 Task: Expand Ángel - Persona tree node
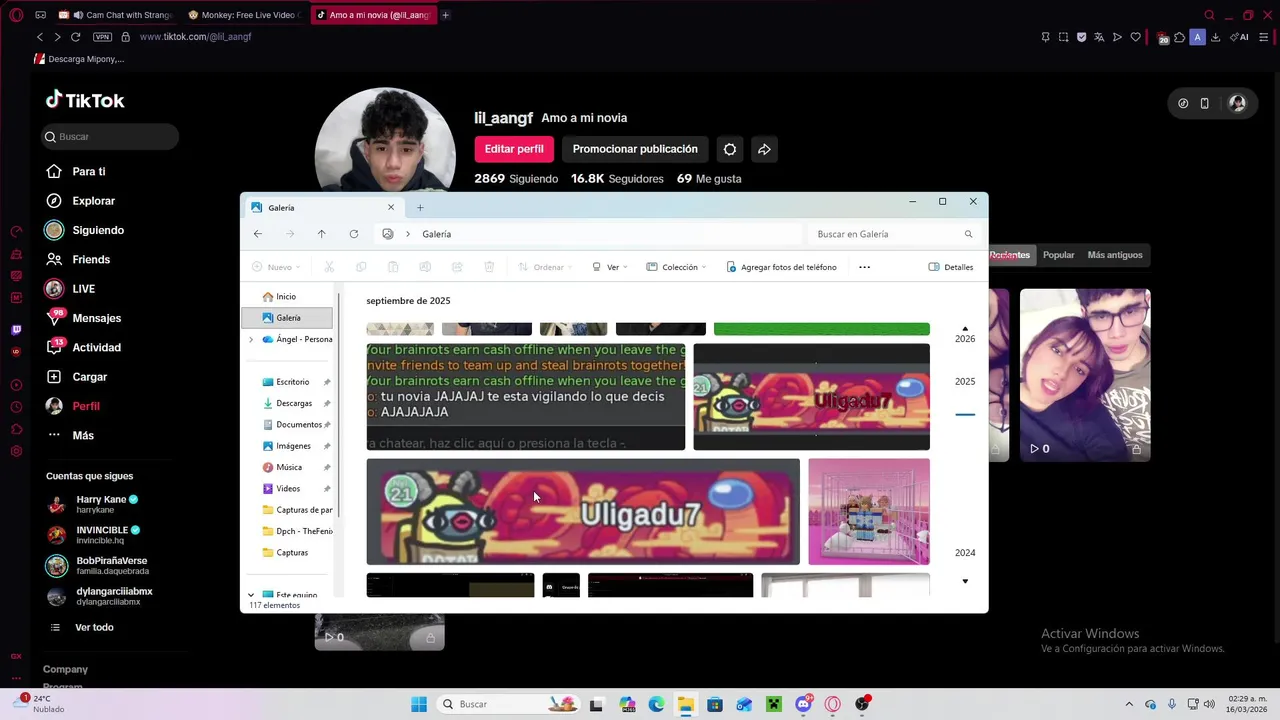click(x=251, y=339)
